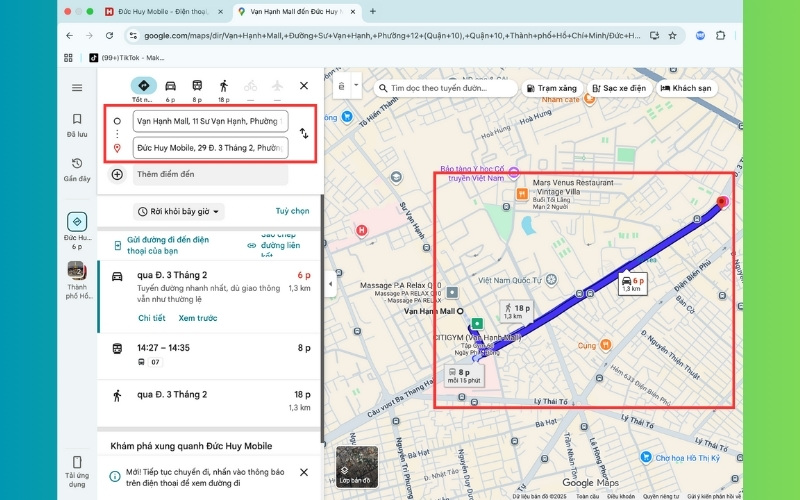Select the driving car travel mode
The height and width of the screenshot is (500, 800).
tap(170, 86)
